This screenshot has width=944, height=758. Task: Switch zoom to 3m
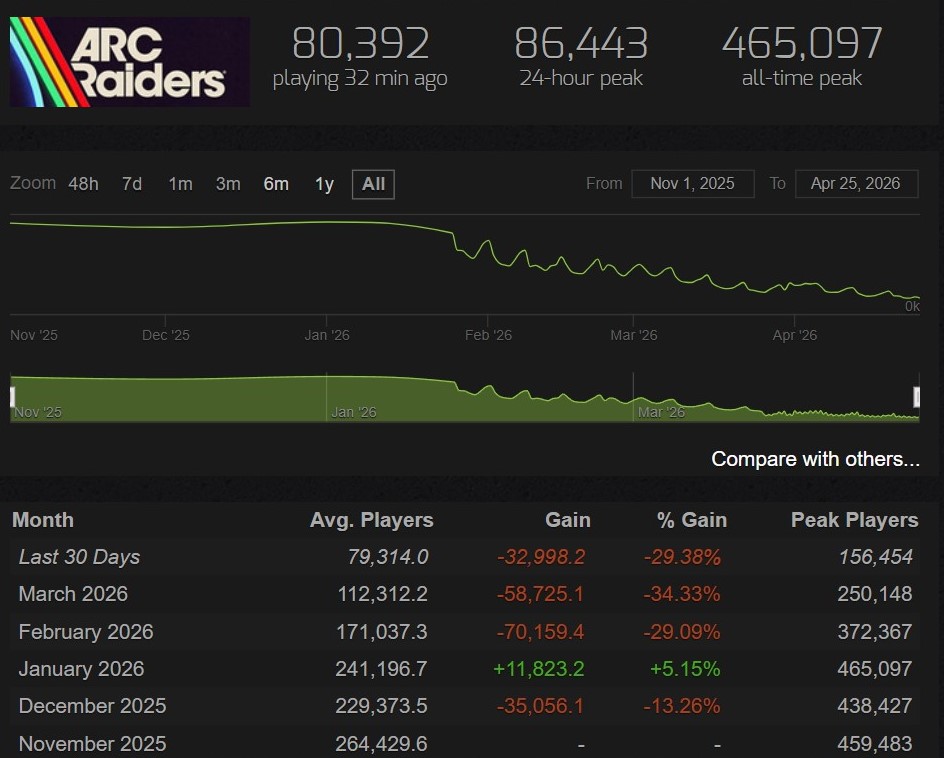228,184
